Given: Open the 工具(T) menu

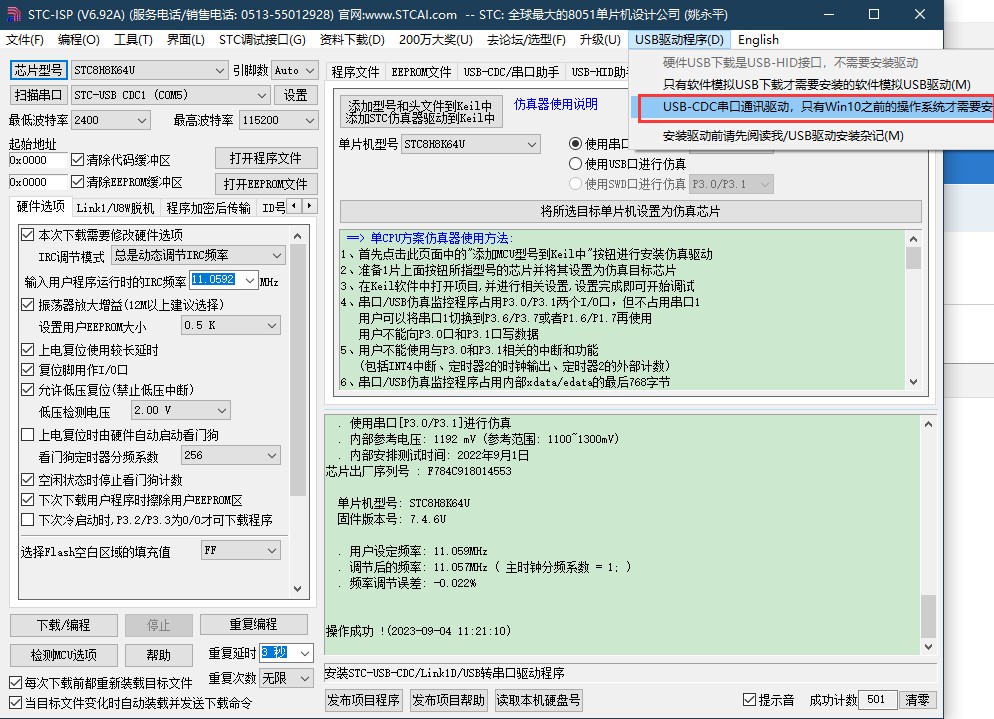Looking at the screenshot, I should (x=133, y=39).
